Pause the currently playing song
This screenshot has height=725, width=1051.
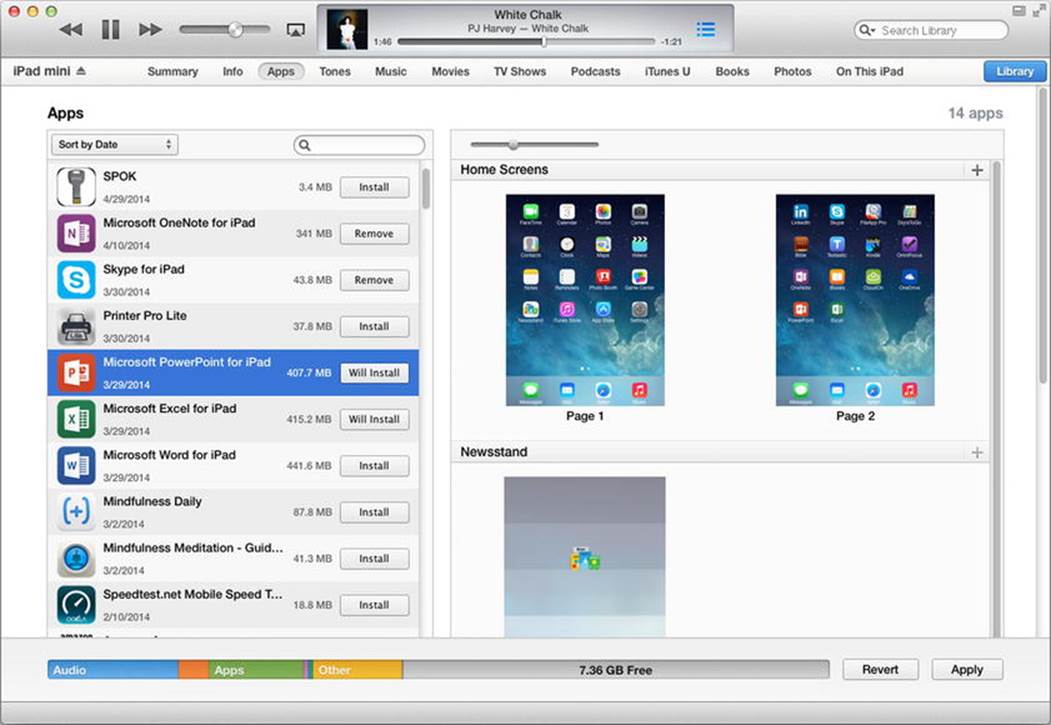point(111,29)
